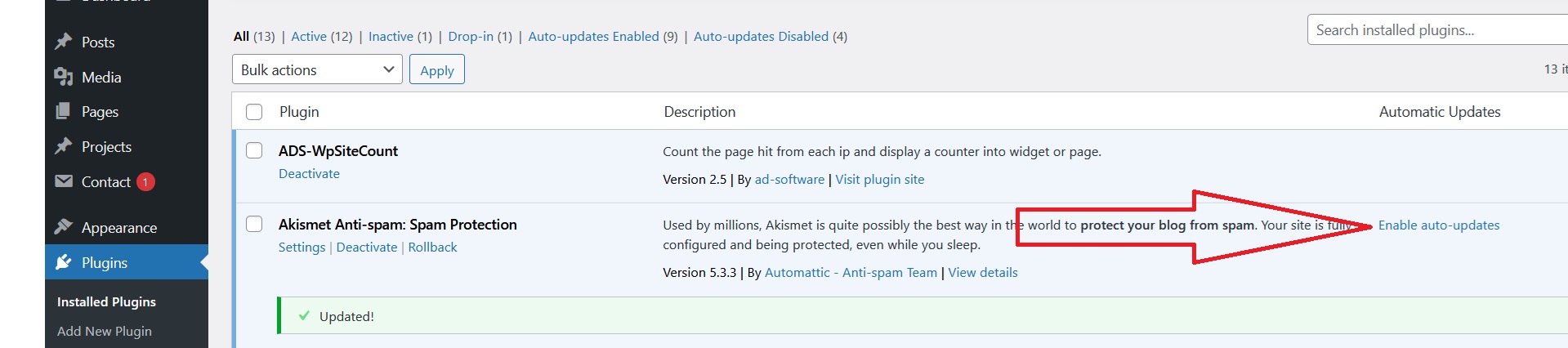Image resolution: width=1568 pixels, height=348 pixels.
Task: Open Automattic - Anti-spam Team link
Action: click(851, 272)
